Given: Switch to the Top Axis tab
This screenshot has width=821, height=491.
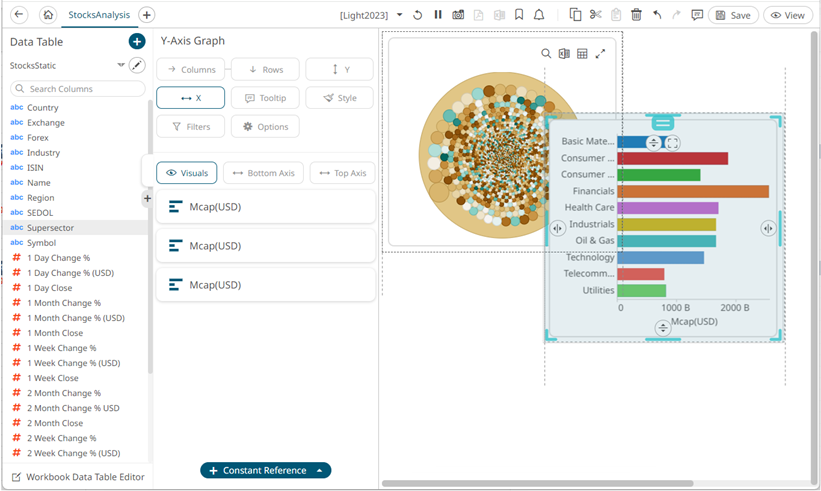Looking at the screenshot, I should point(342,173).
